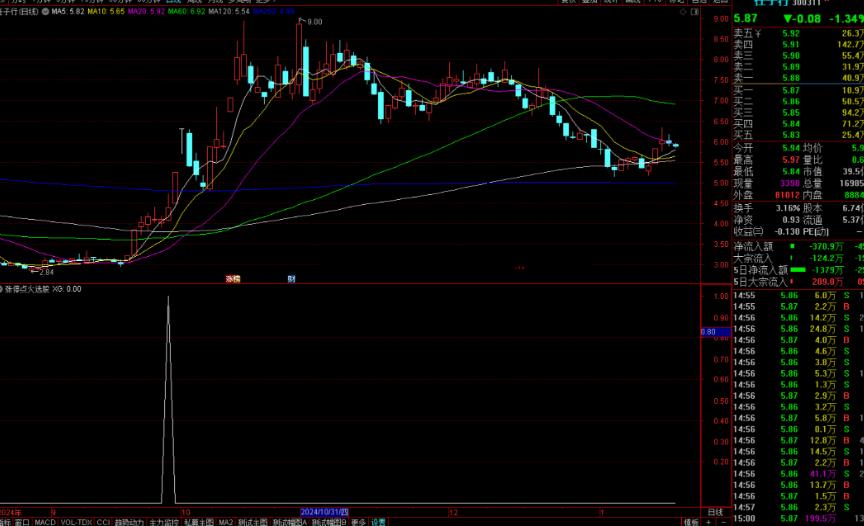Screen dimensions: 864x526
Task: Click the 大宗流入 -124.2万 row
Action: (x=798, y=258)
